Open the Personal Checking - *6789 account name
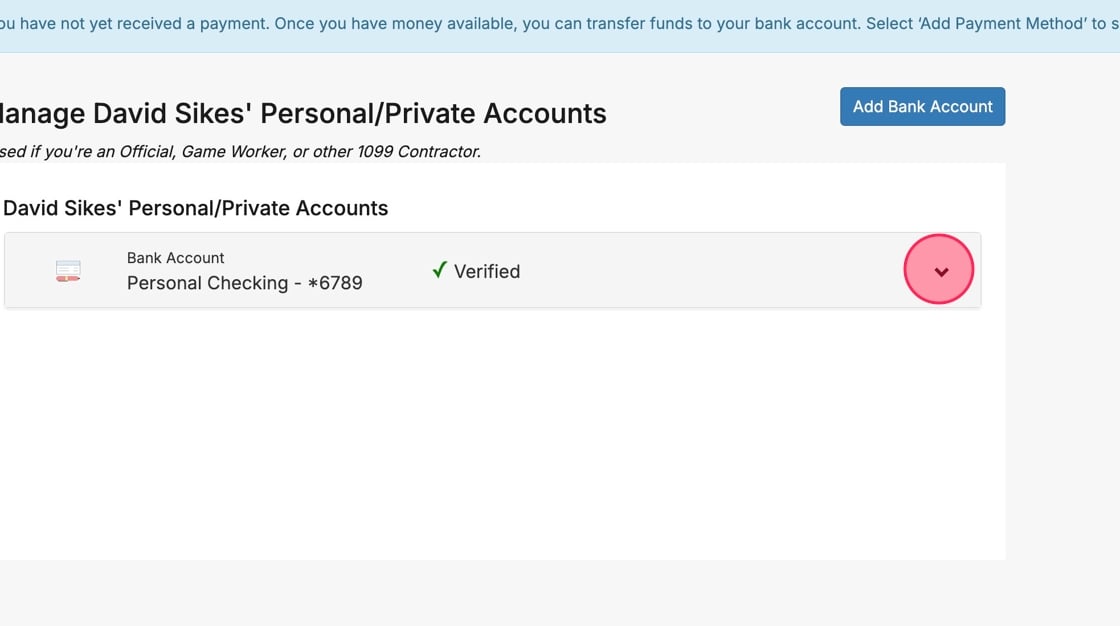 (x=244, y=283)
